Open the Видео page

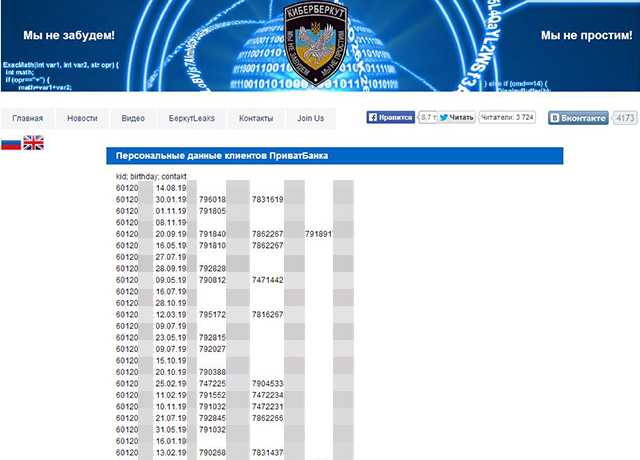[133, 118]
